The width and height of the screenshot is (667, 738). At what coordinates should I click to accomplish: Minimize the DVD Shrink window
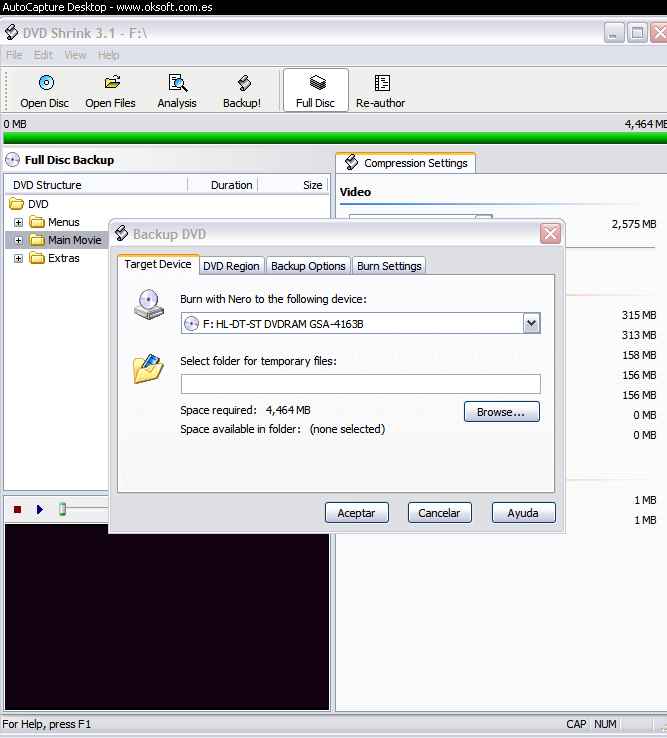(614, 33)
